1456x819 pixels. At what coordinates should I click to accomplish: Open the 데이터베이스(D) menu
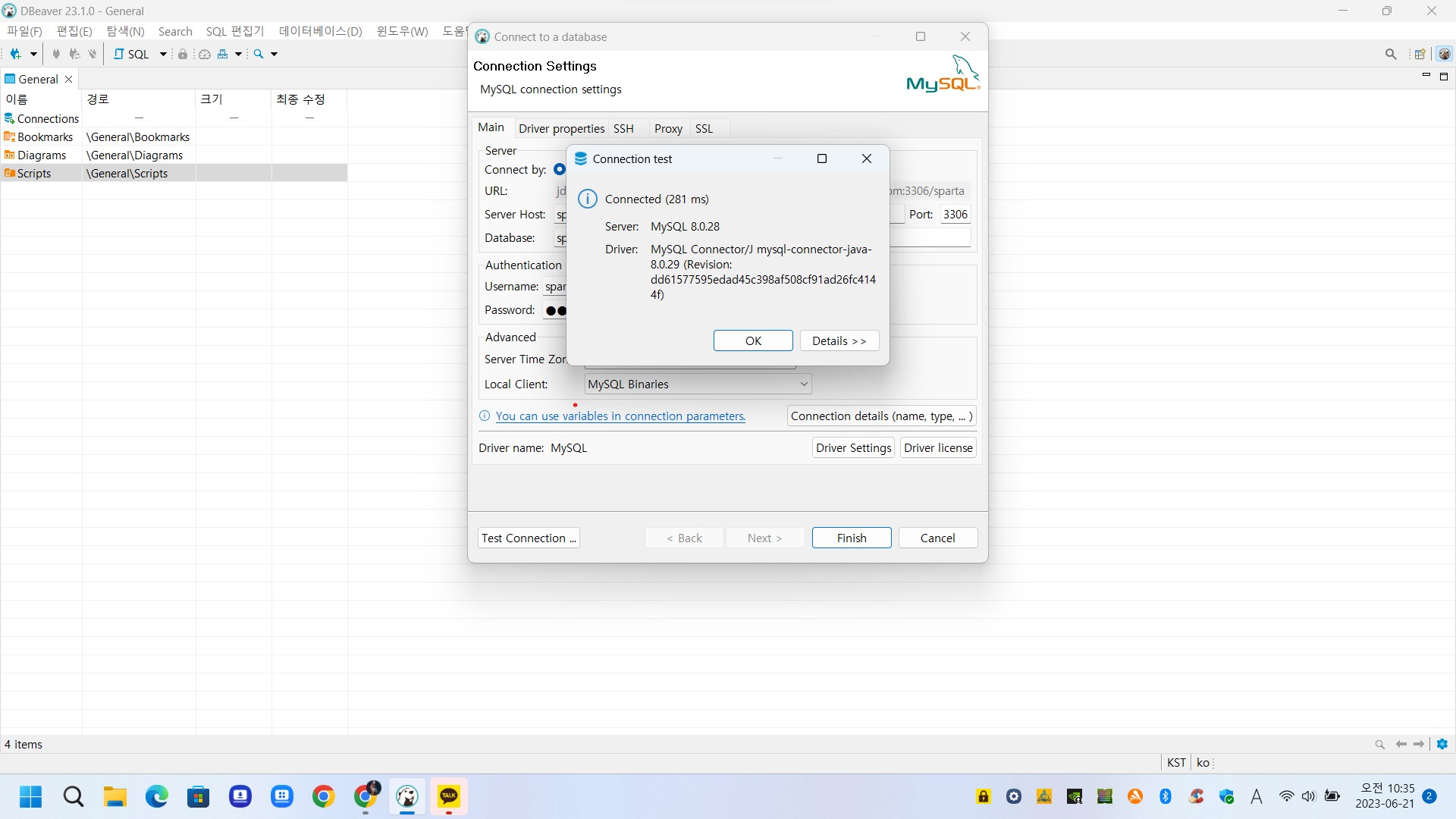pyautogui.click(x=321, y=31)
